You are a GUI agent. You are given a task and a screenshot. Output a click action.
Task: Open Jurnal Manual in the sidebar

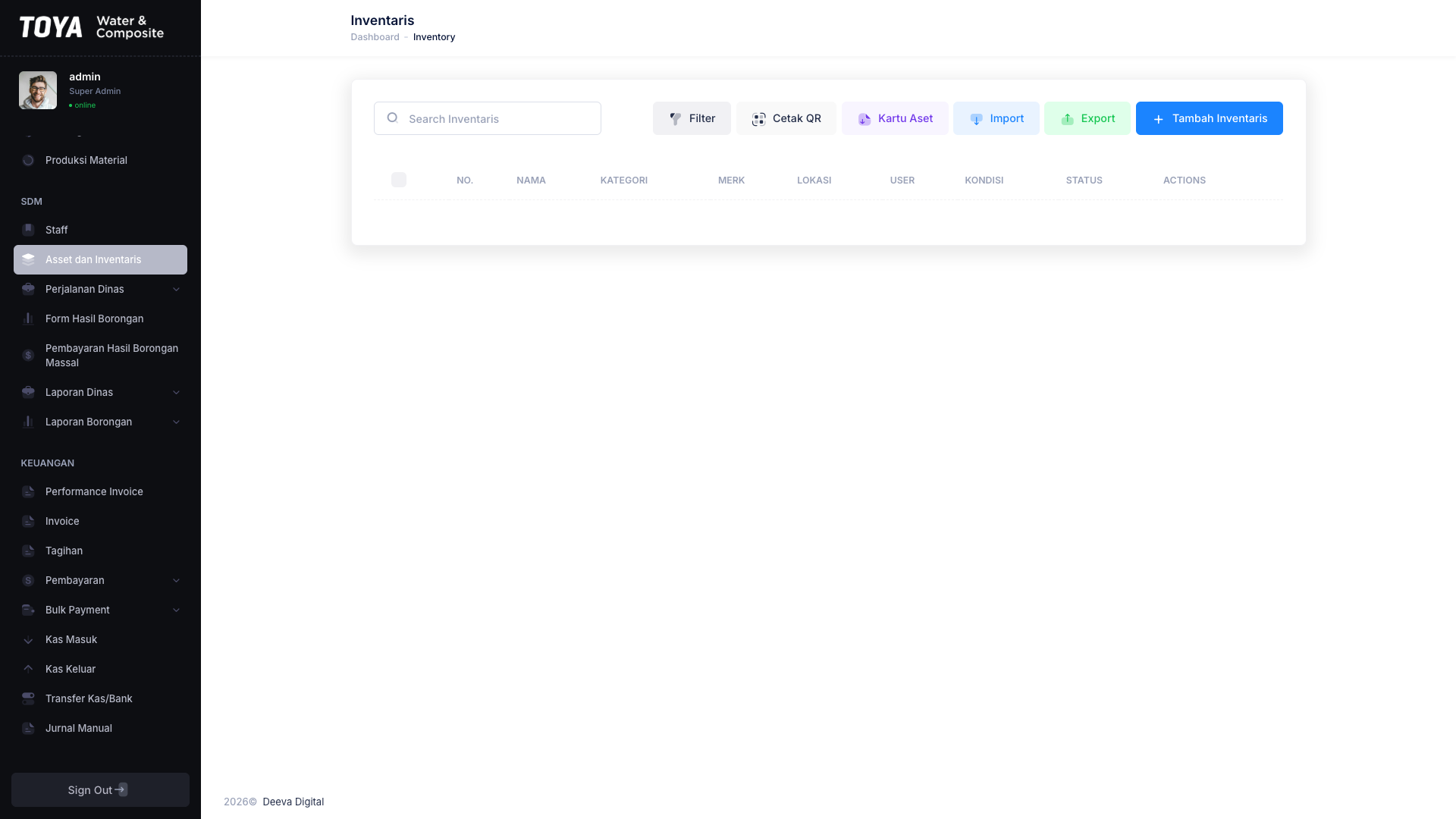pos(100,728)
